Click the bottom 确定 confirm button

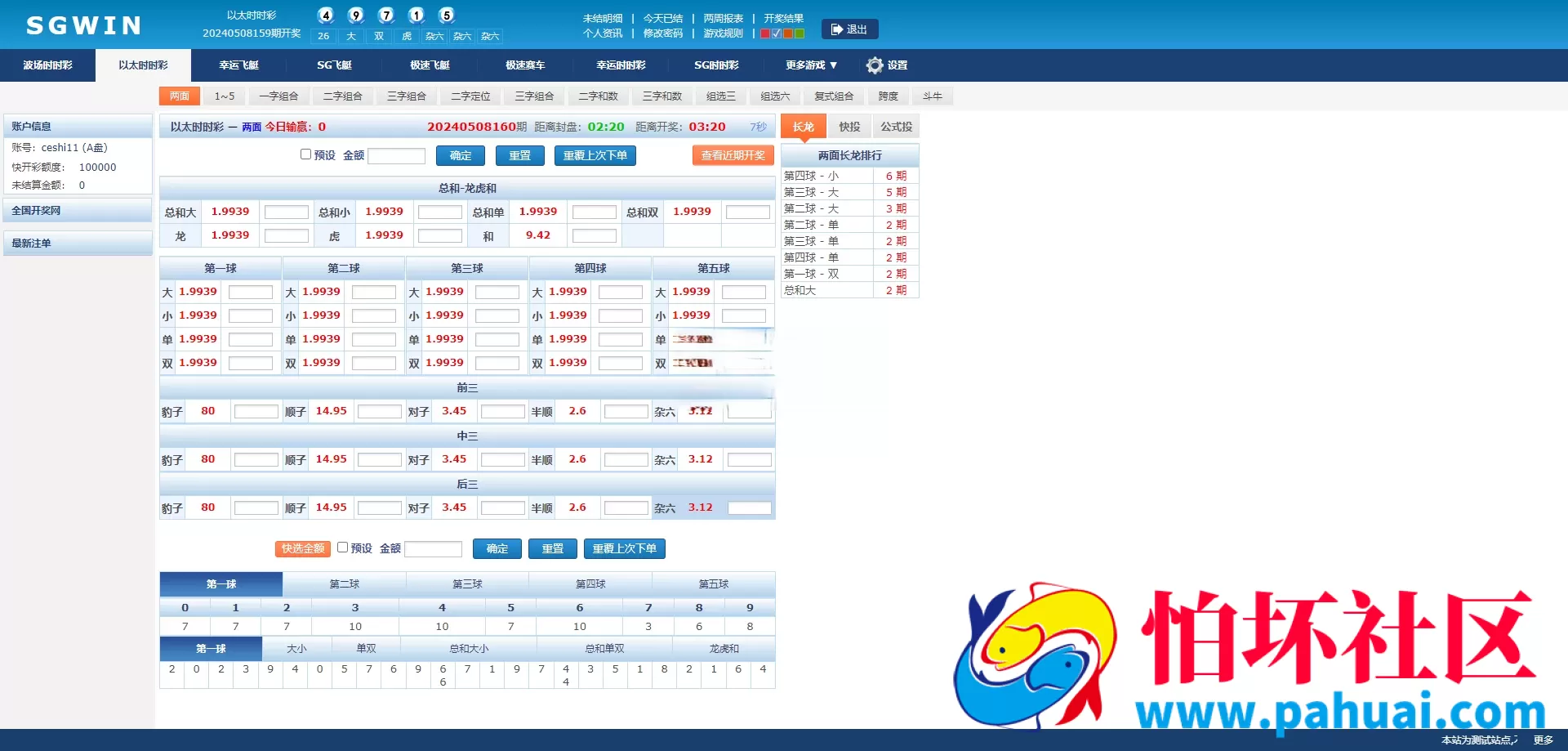tap(497, 548)
